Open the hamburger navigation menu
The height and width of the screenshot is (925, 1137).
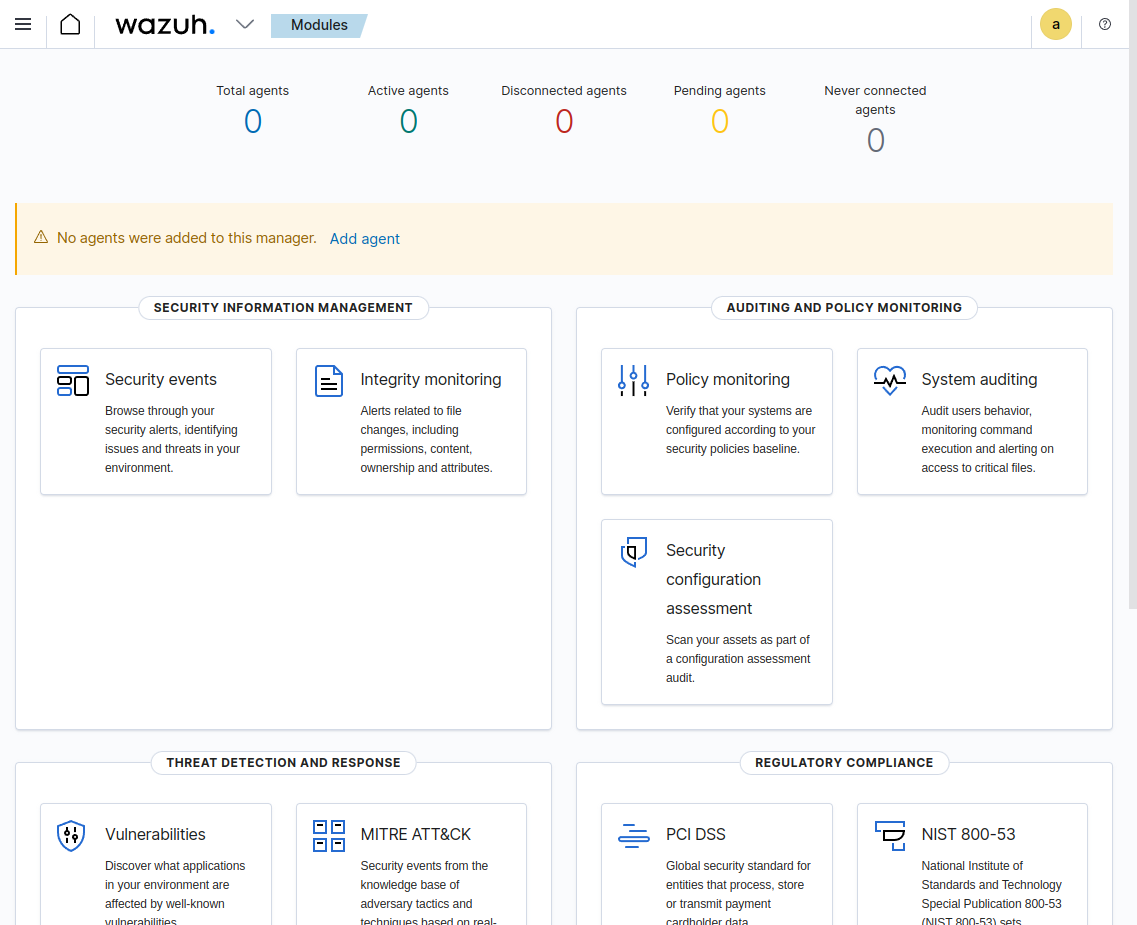(x=22, y=24)
